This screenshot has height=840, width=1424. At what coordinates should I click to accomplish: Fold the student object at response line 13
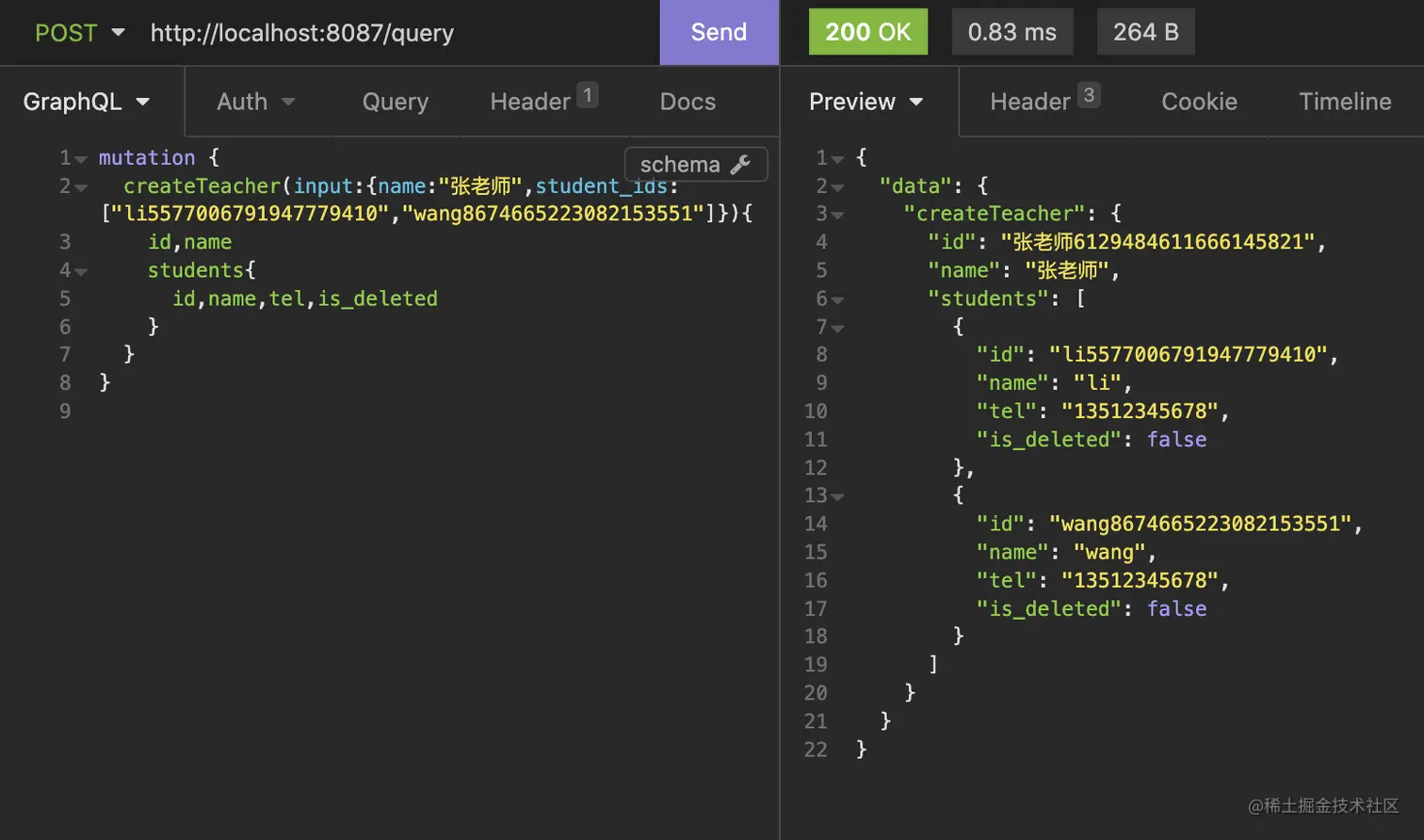pos(838,496)
